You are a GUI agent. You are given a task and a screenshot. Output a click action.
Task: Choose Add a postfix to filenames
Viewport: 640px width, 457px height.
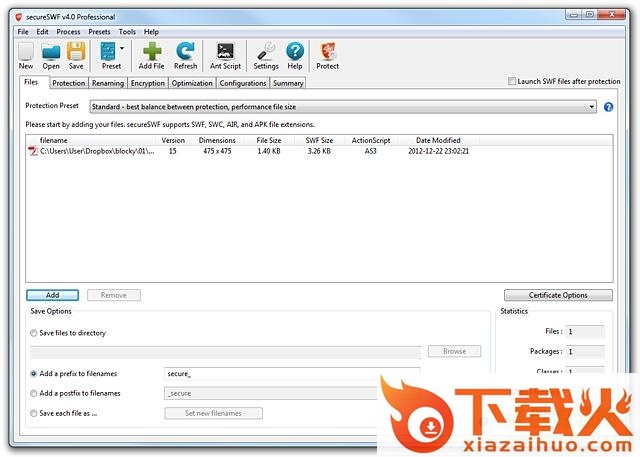(35, 393)
